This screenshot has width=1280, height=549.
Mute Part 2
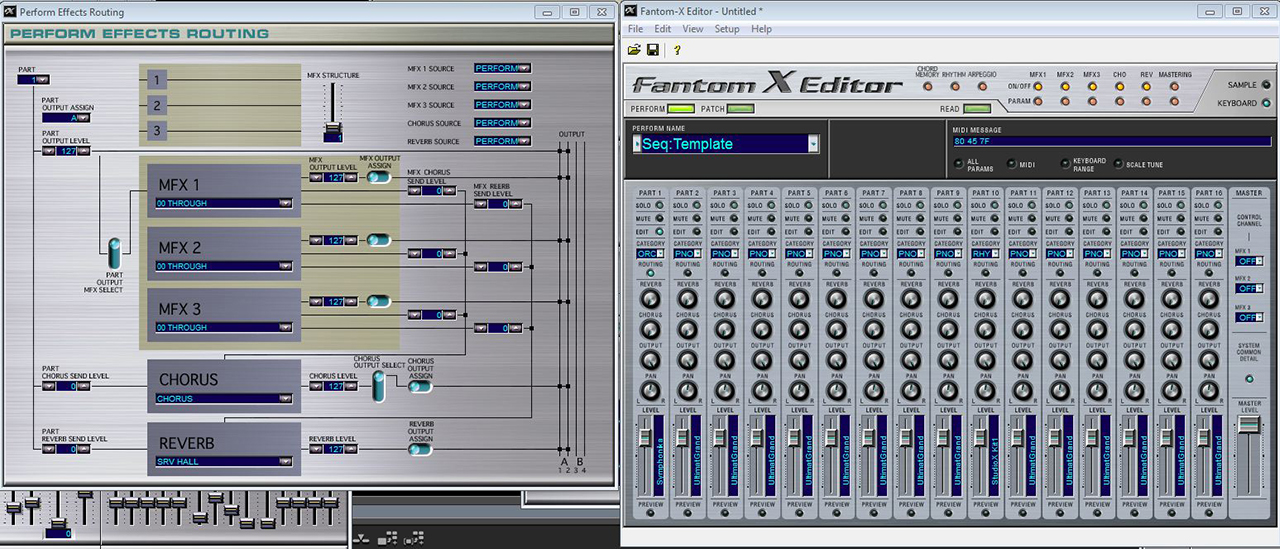coord(696,218)
